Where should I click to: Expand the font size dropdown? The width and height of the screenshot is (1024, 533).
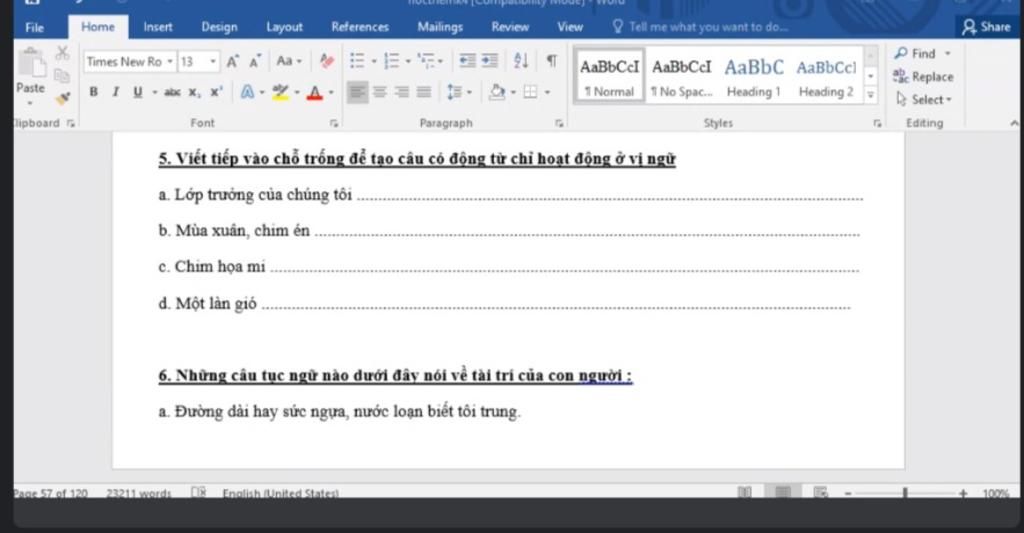tap(213, 61)
